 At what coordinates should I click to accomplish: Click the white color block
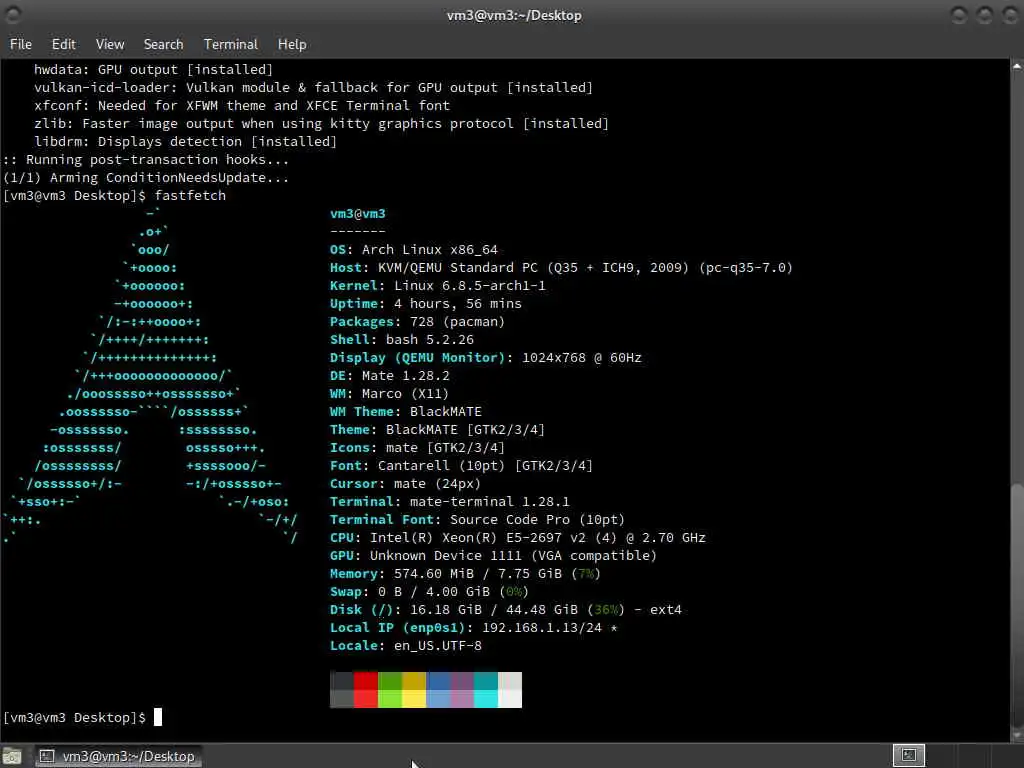(x=510, y=699)
